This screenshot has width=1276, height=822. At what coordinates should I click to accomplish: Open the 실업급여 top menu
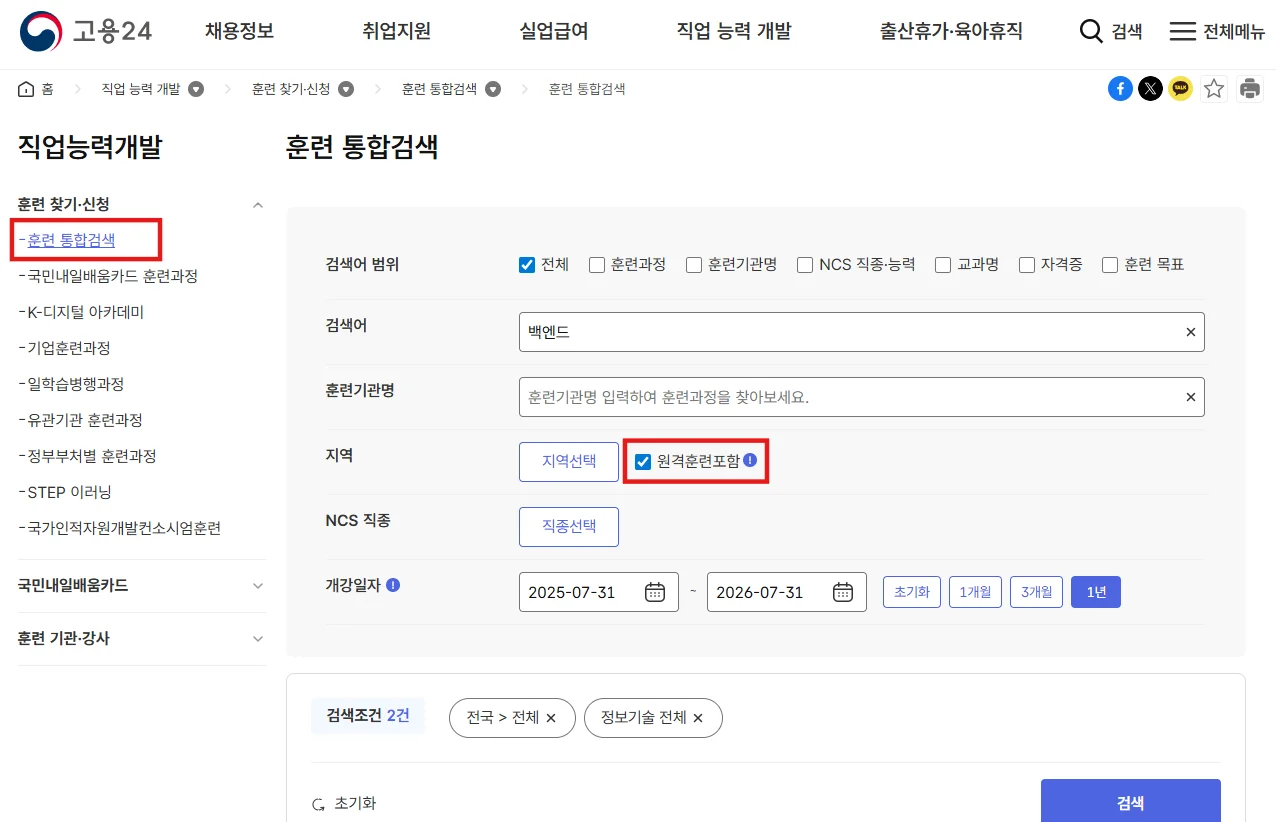pyautogui.click(x=554, y=31)
